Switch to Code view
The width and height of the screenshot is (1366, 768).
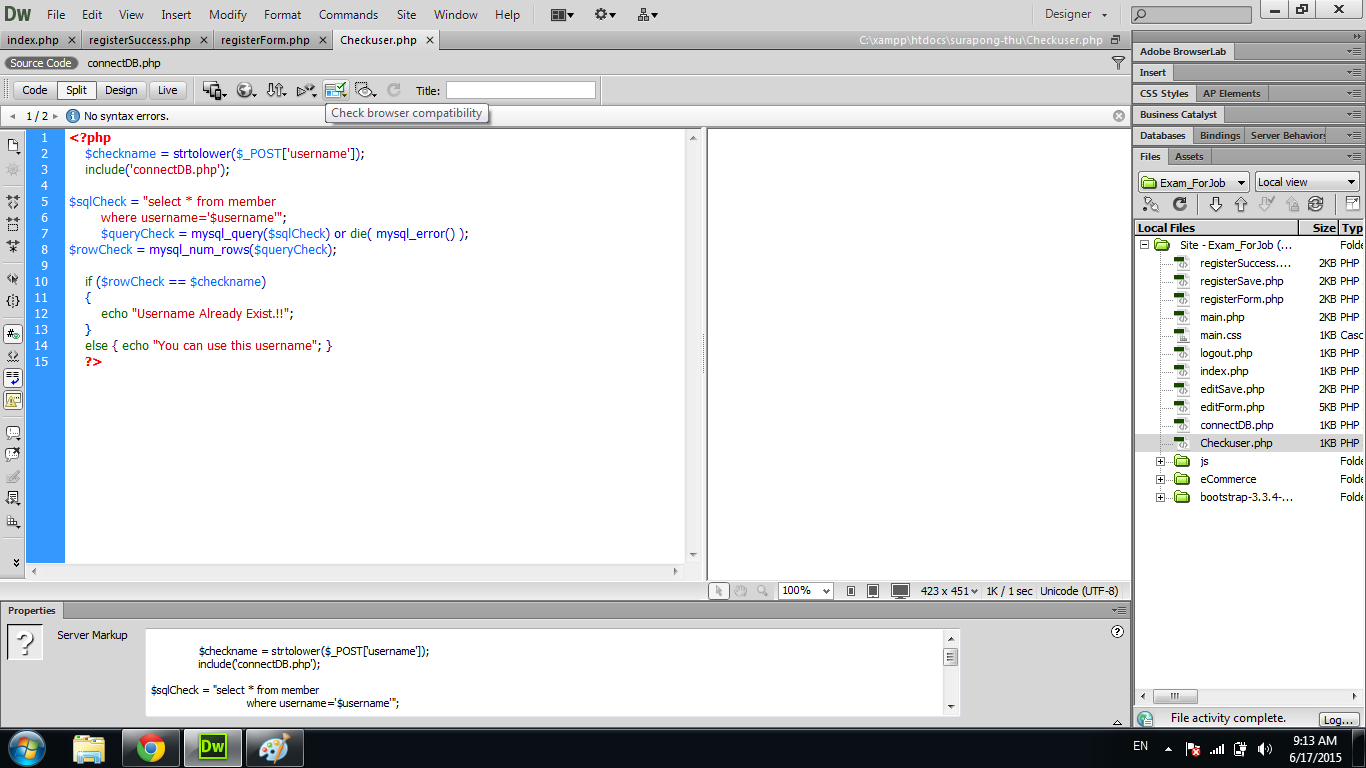[x=35, y=90]
